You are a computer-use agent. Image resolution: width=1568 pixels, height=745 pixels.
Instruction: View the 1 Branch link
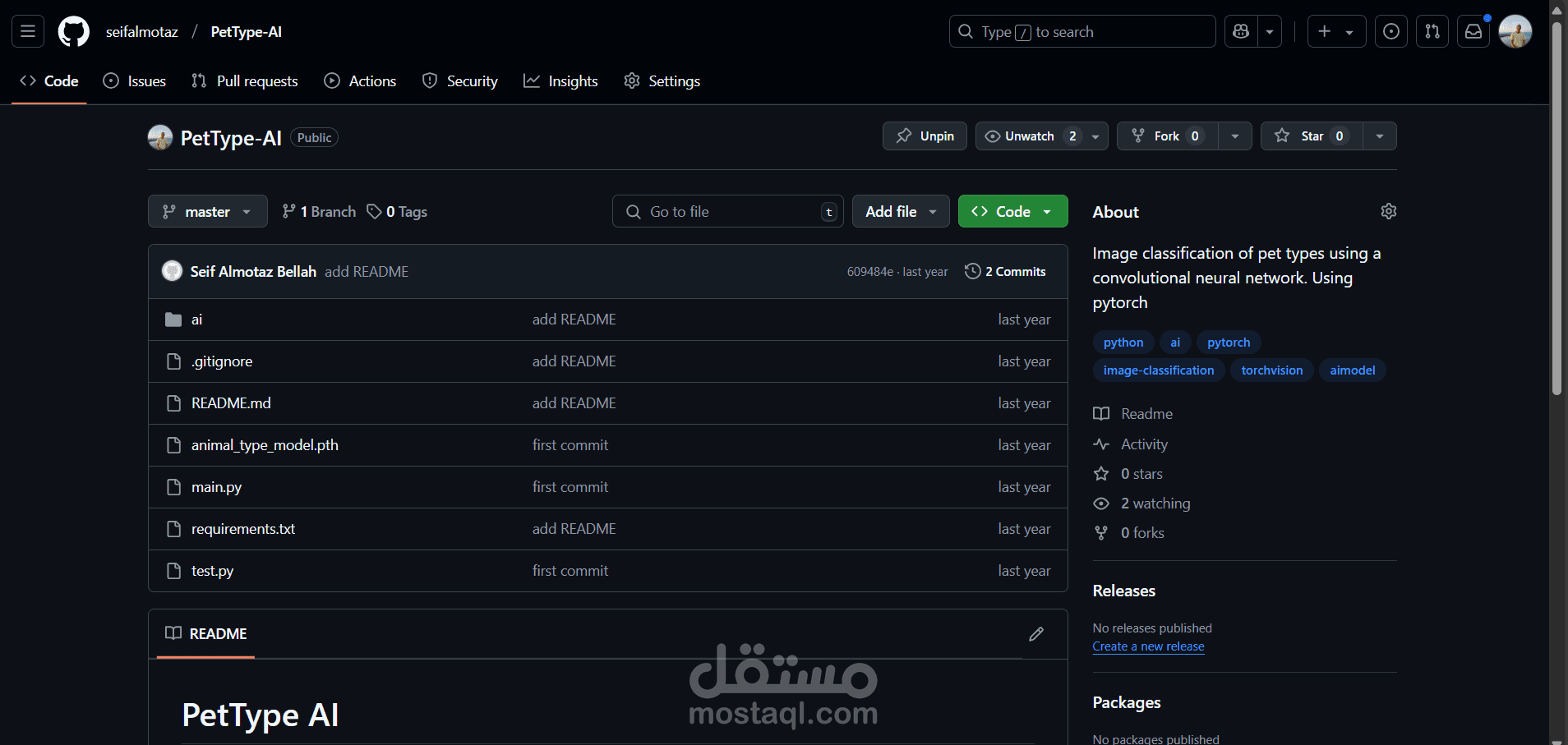pyautogui.click(x=319, y=211)
